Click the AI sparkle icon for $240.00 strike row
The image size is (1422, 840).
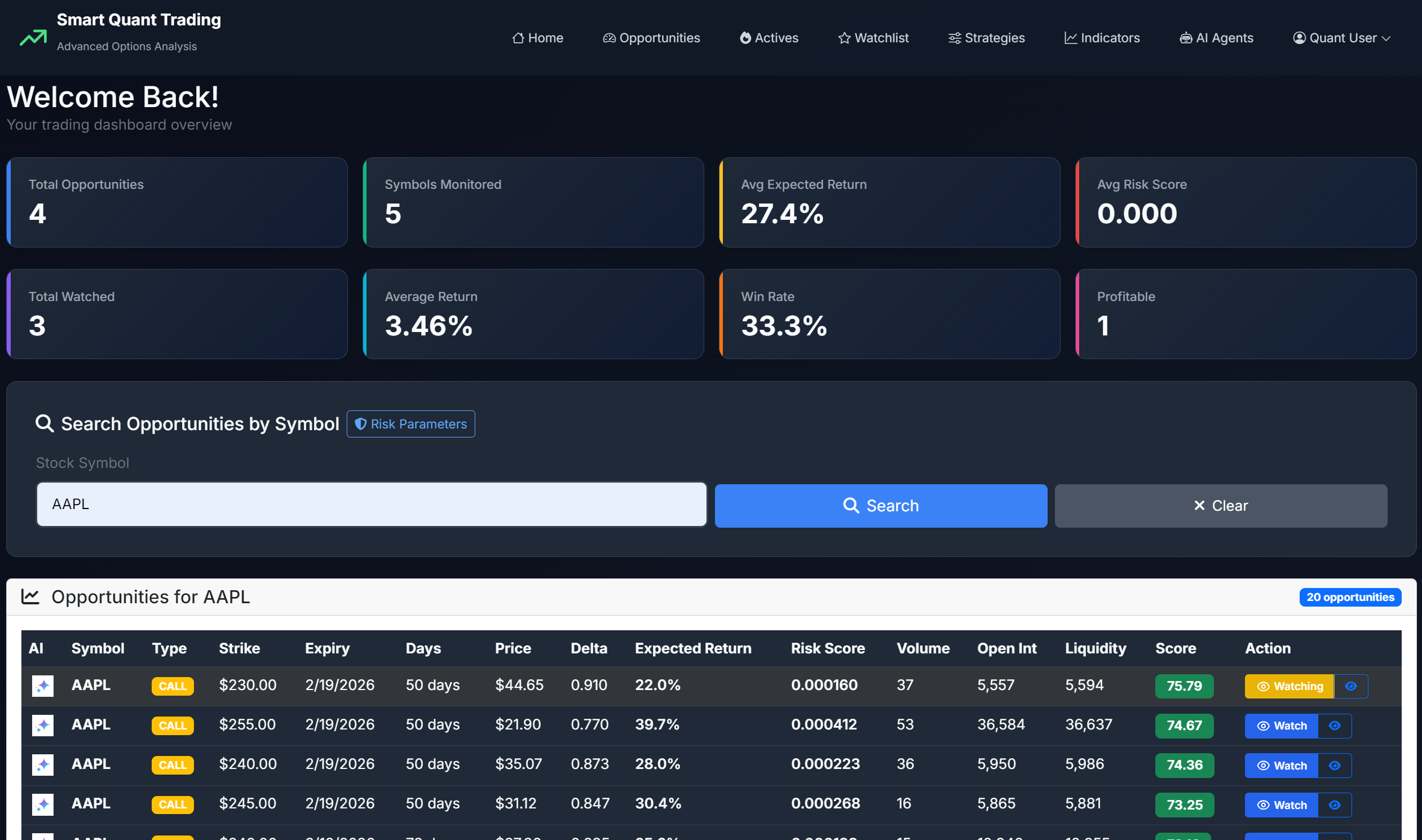pyautogui.click(x=42, y=764)
